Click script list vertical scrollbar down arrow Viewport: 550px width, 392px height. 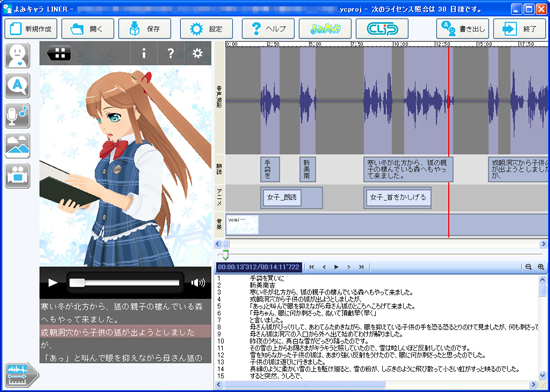coord(542,375)
